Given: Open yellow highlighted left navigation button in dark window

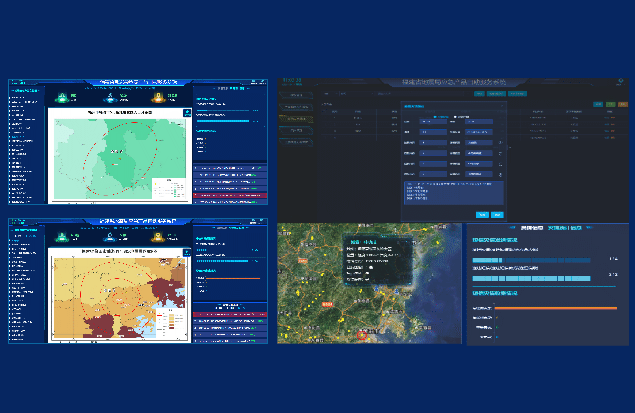Looking at the screenshot, I should [296, 119].
